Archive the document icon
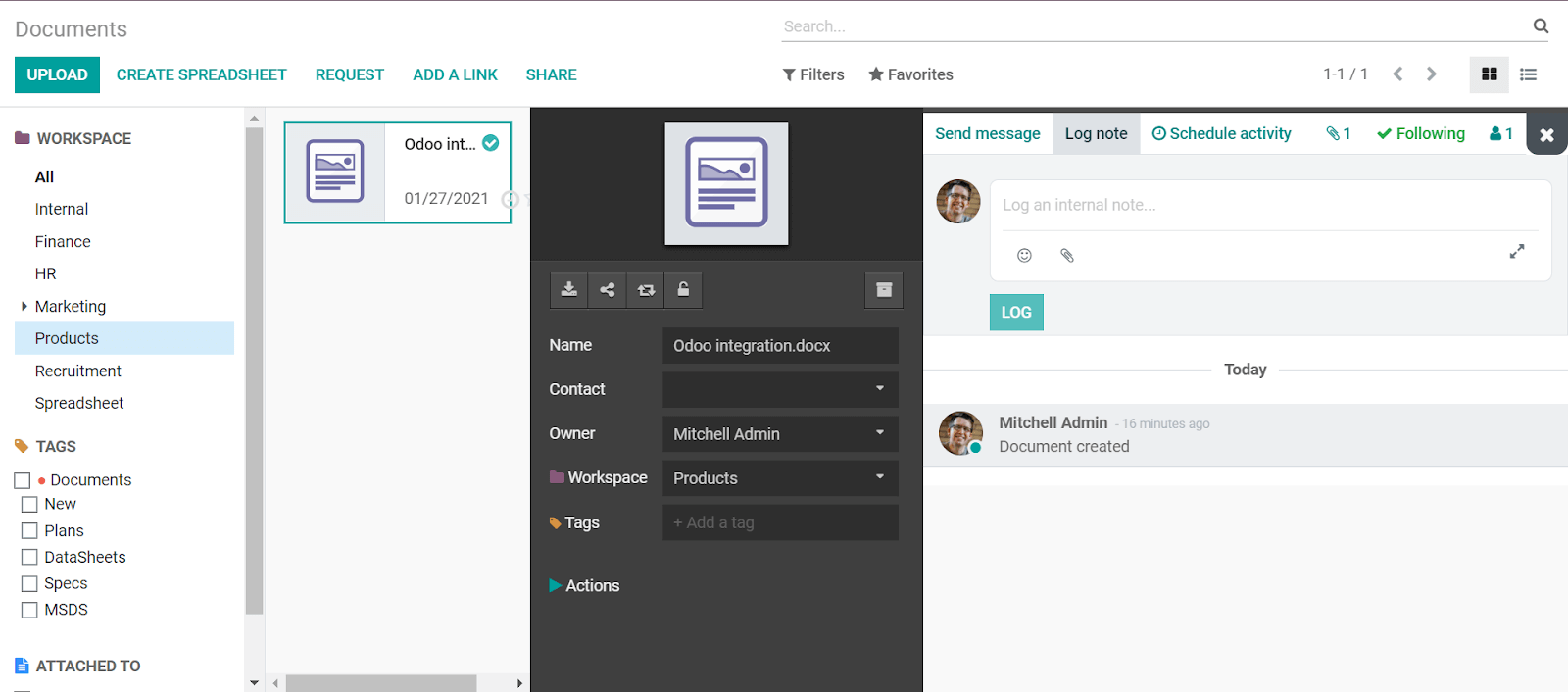 tap(884, 290)
